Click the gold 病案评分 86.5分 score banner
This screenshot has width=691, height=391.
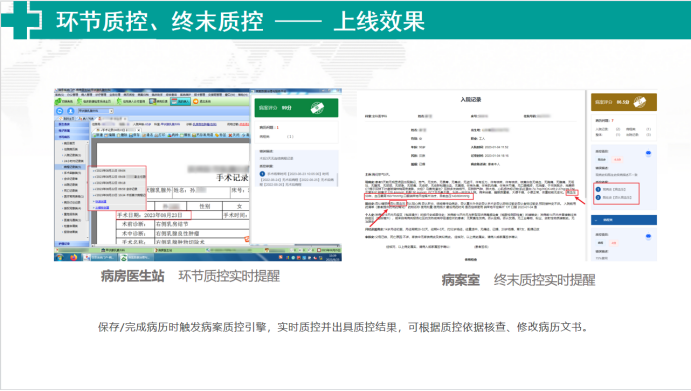pos(624,102)
